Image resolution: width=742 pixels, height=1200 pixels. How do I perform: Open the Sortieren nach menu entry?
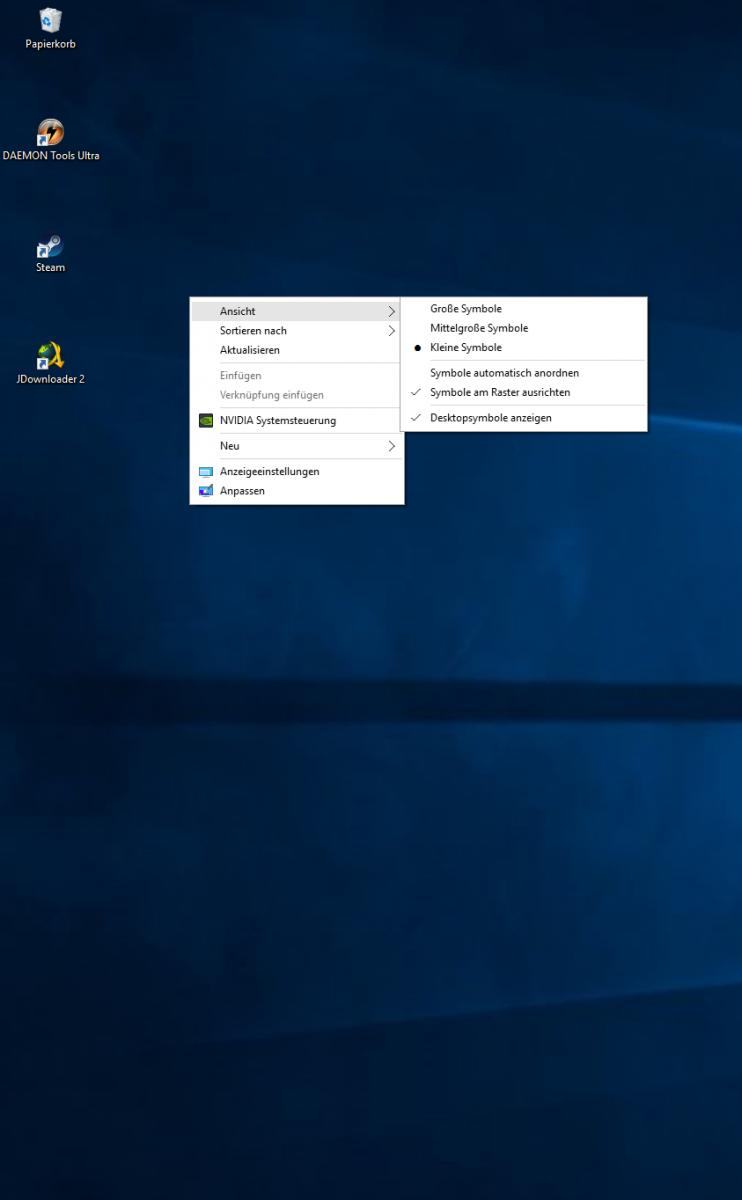pyautogui.click(x=297, y=331)
